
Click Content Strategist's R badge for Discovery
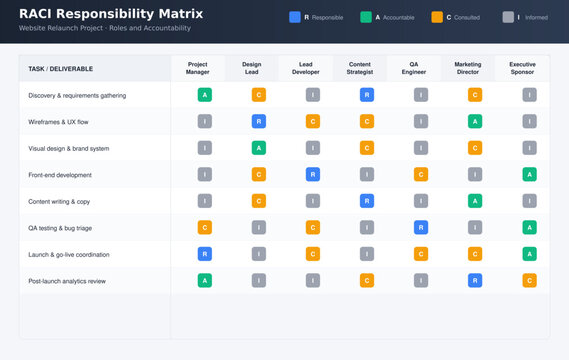(367, 95)
